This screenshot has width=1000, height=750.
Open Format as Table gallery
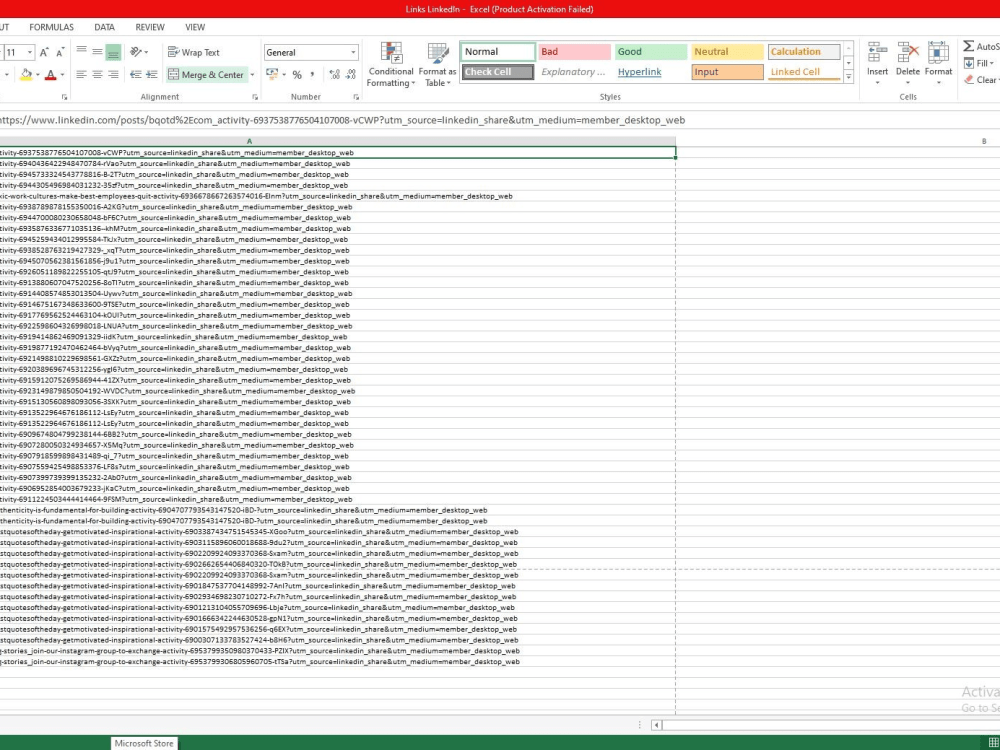point(438,64)
